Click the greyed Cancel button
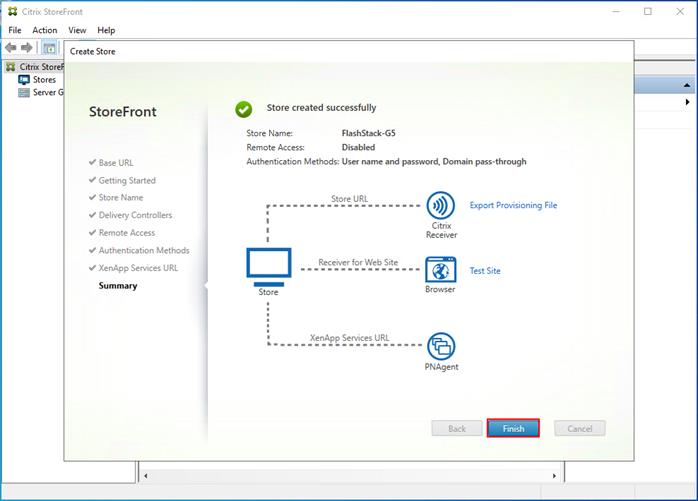Image resolution: width=698 pixels, height=501 pixels. point(580,428)
